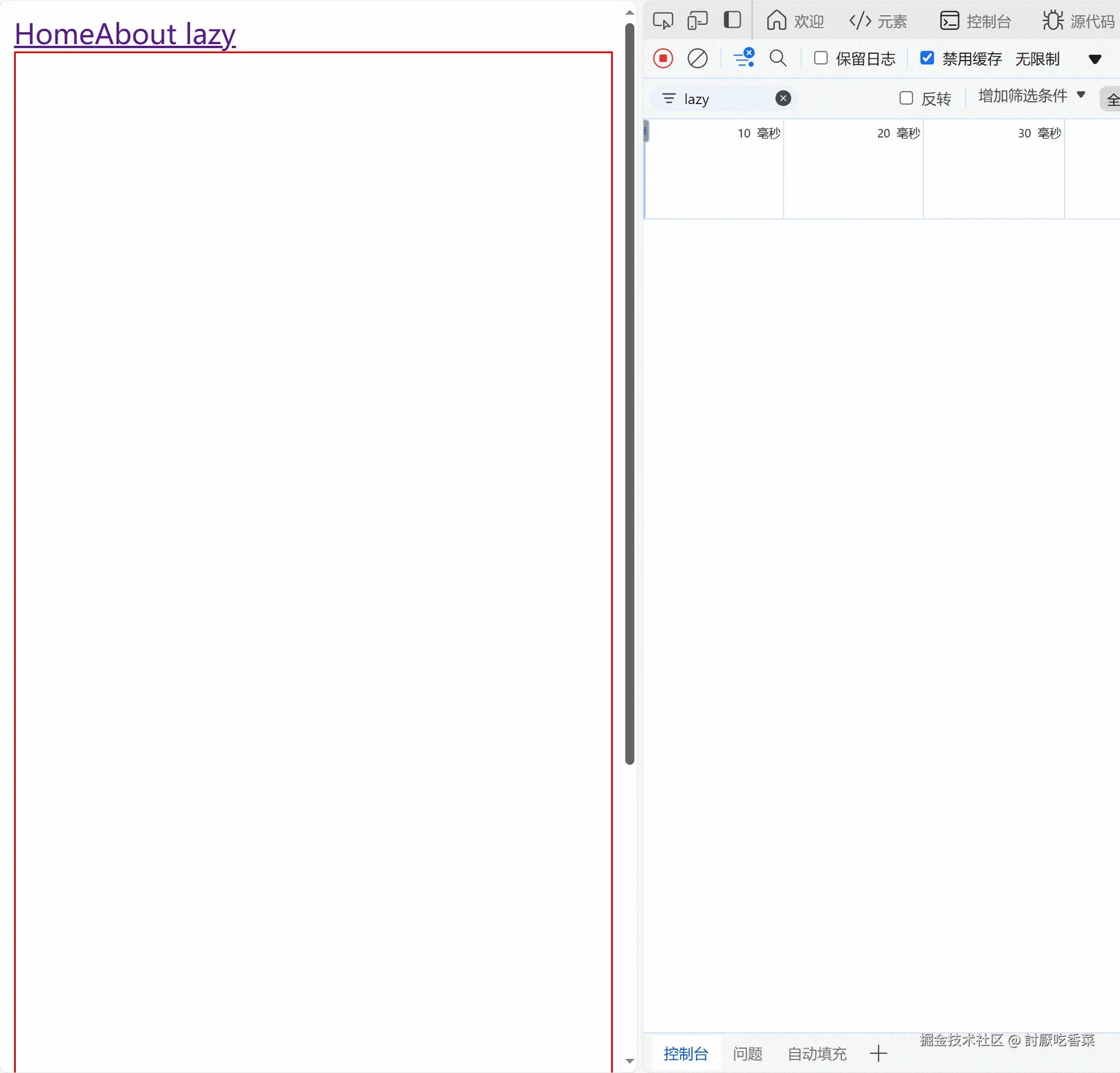
Task: Disable the 禁用缓存 cache option
Action: click(927, 58)
